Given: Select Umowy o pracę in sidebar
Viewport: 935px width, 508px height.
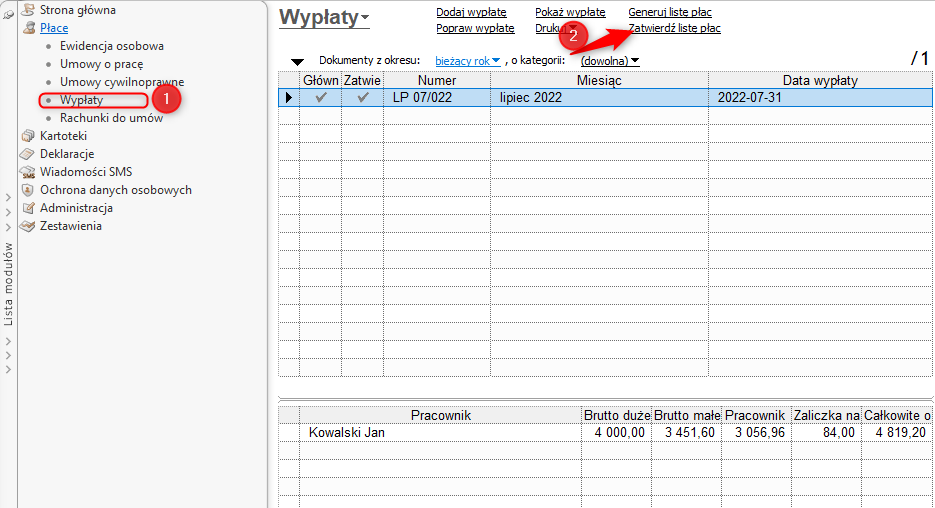Looking at the screenshot, I should click(101, 64).
